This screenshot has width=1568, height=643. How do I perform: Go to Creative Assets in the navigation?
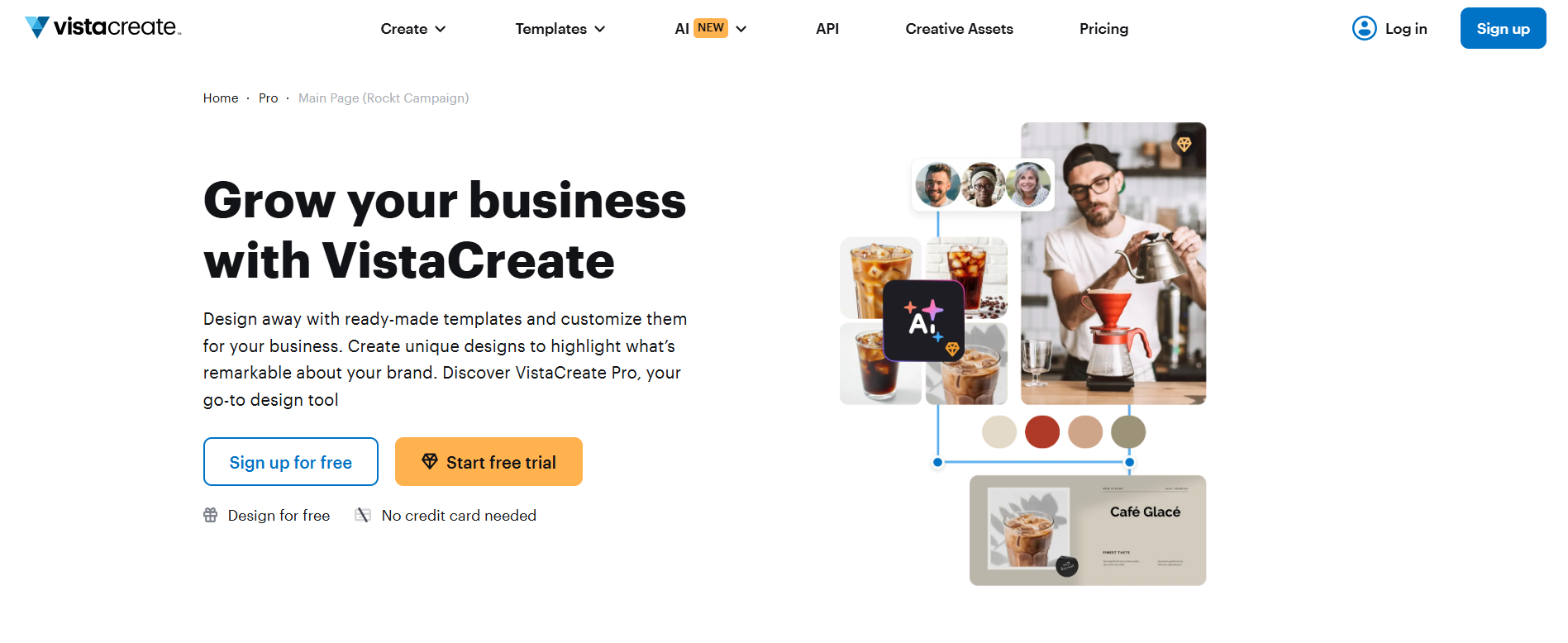(959, 29)
